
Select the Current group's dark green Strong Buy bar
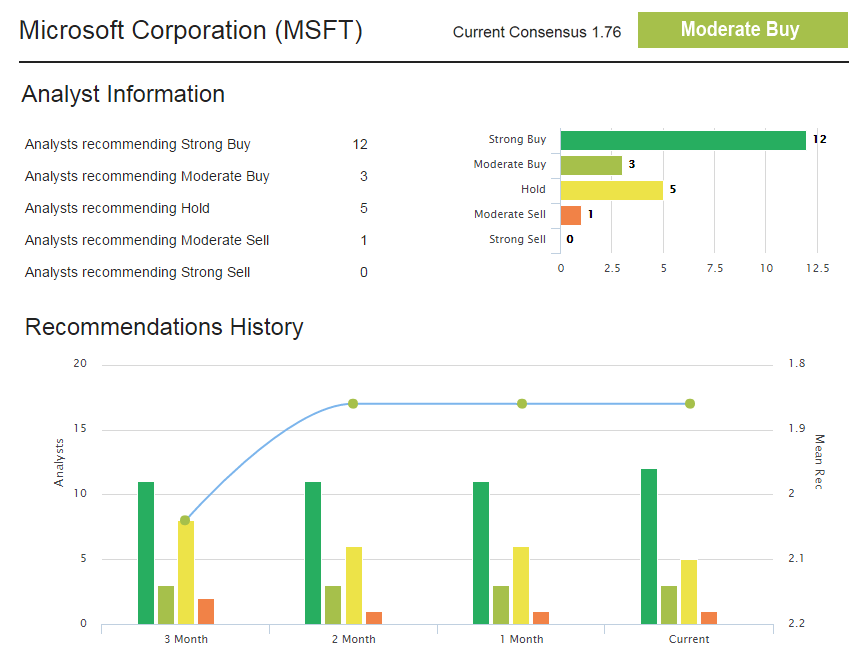pyautogui.click(x=649, y=546)
